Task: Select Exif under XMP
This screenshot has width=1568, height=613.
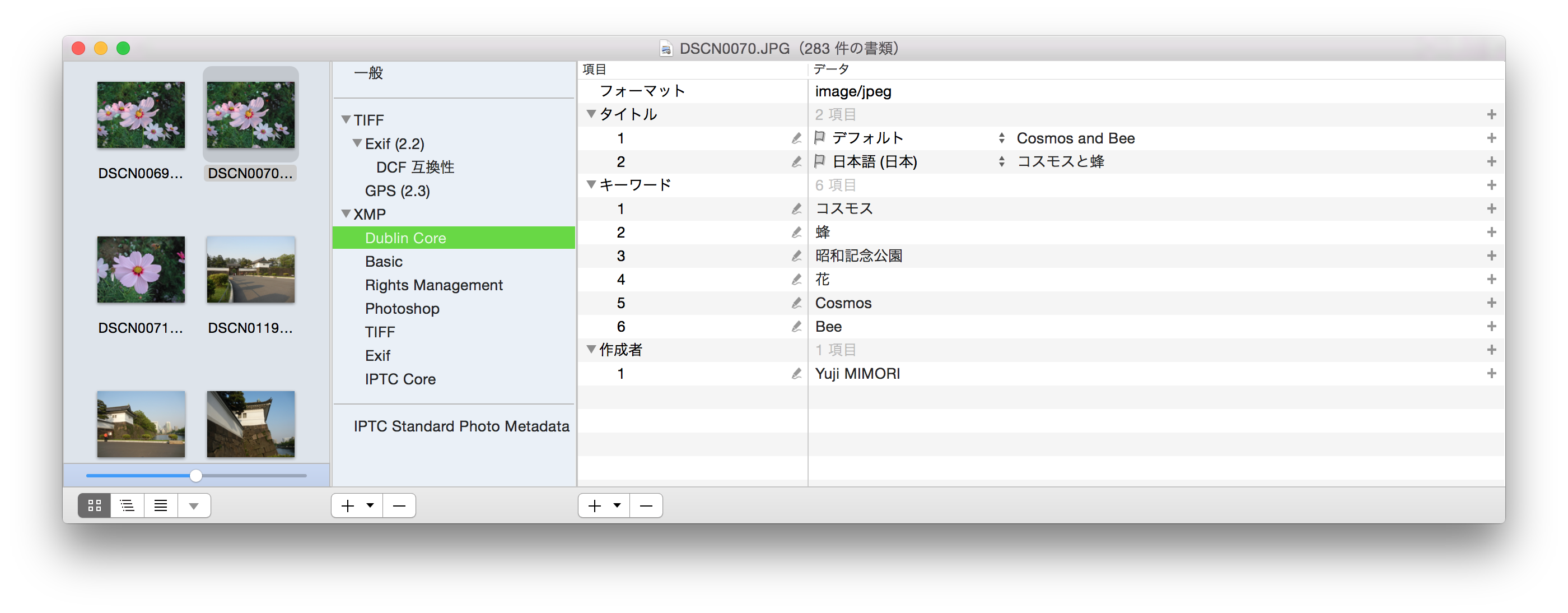Action: (x=377, y=356)
